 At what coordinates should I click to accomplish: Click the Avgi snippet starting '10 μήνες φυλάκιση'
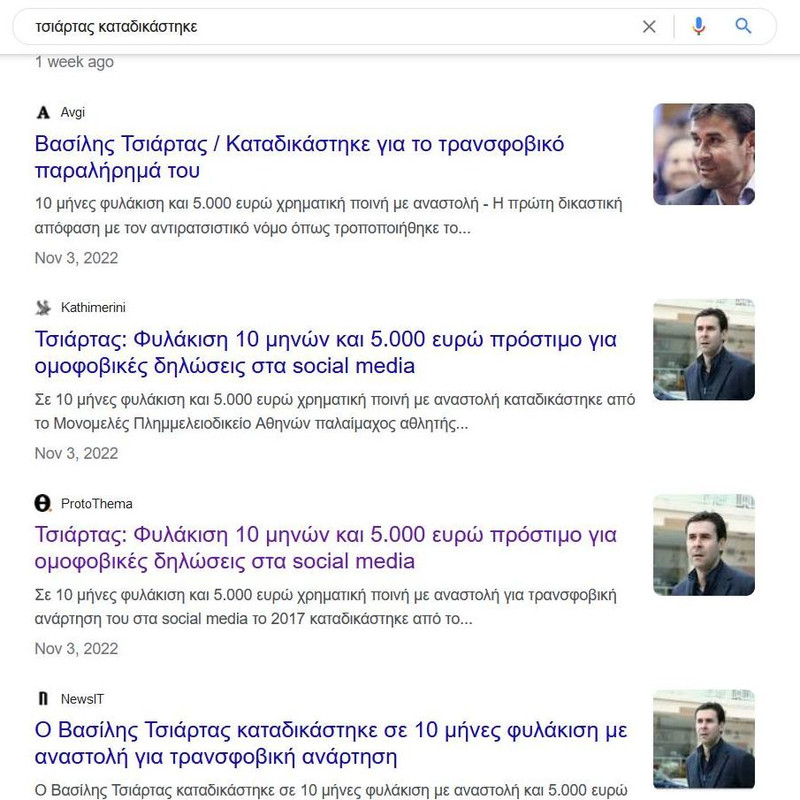(x=328, y=216)
